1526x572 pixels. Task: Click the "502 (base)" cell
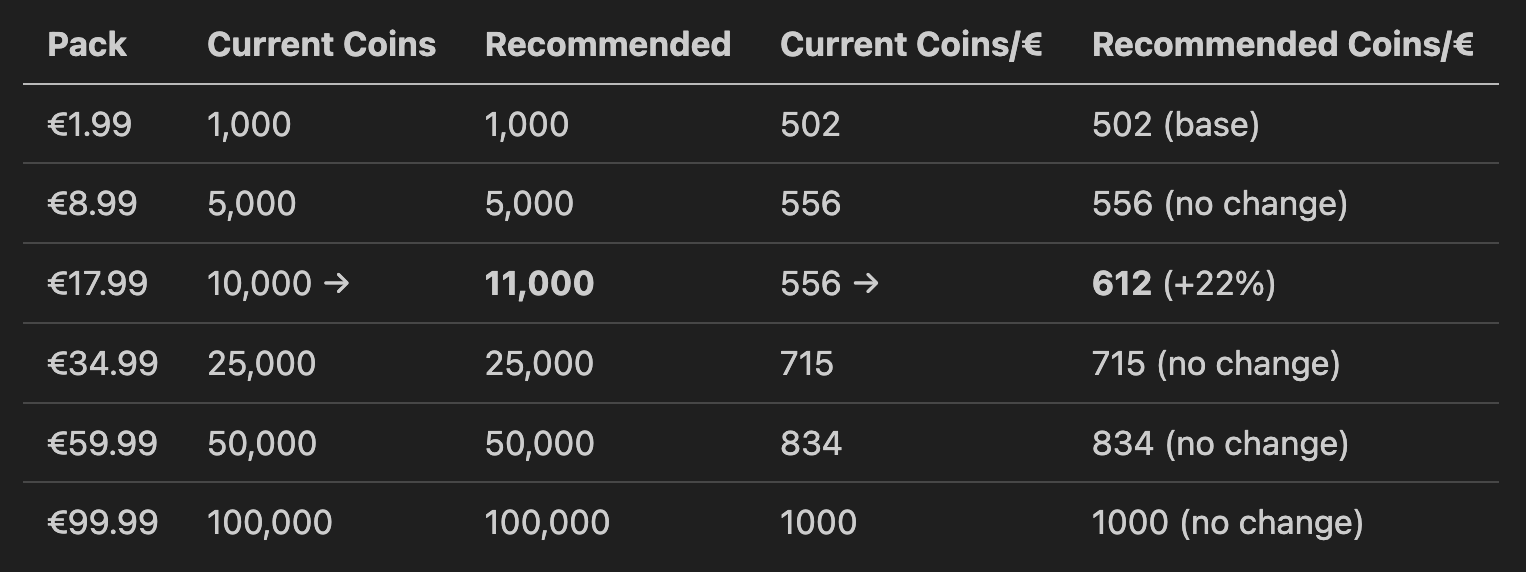tap(1175, 125)
